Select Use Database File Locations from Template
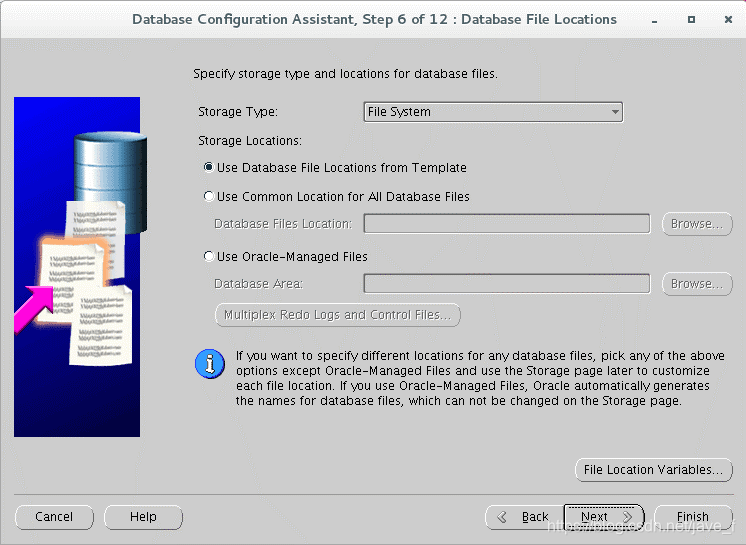This screenshot has height=545, width=746. click(x=335, y=167)
